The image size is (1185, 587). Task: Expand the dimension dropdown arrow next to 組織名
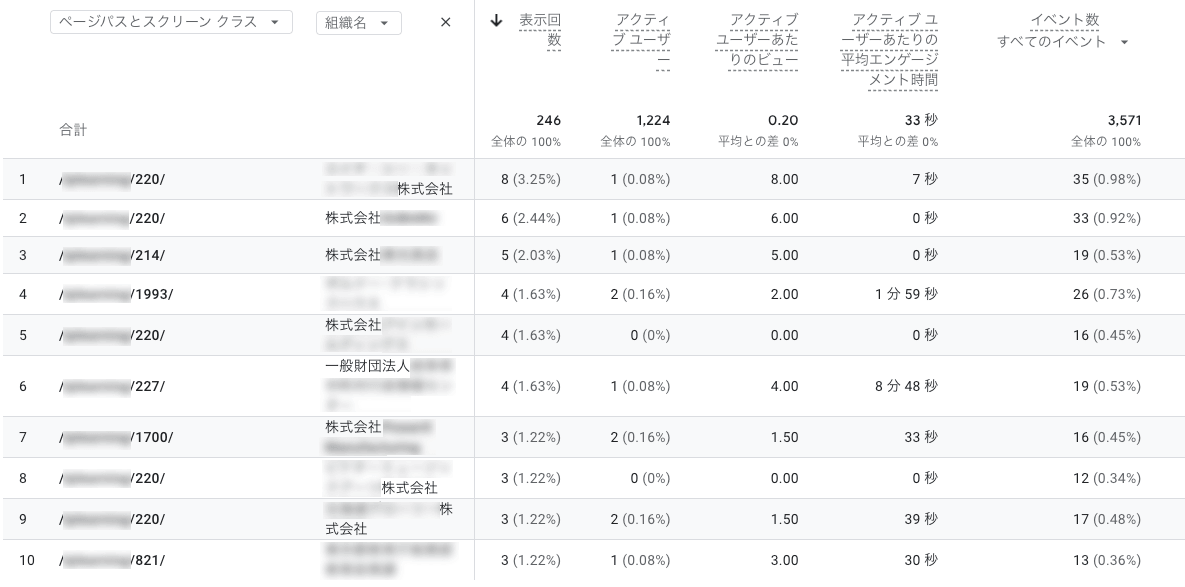[x=389, y=21]
